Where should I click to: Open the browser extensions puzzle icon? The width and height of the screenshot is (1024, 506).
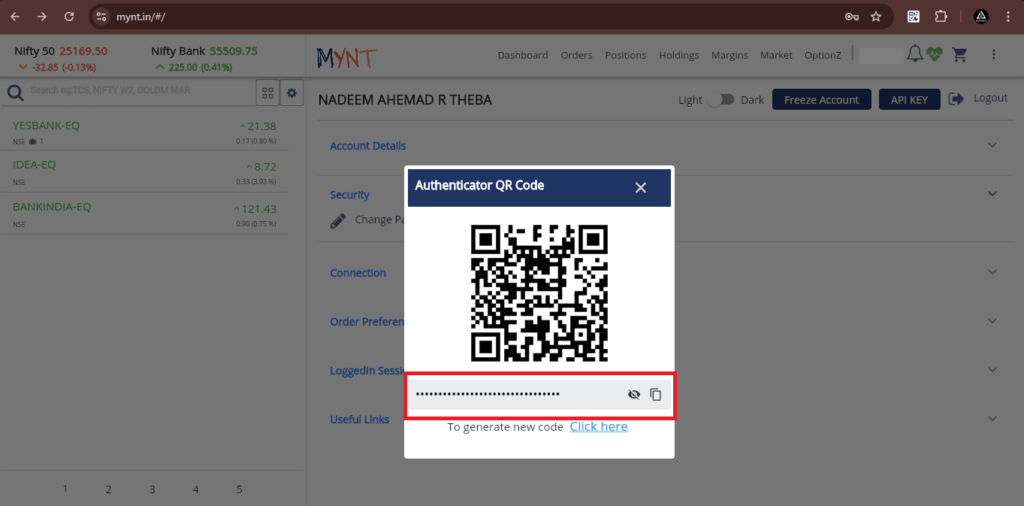coord(940,17)
